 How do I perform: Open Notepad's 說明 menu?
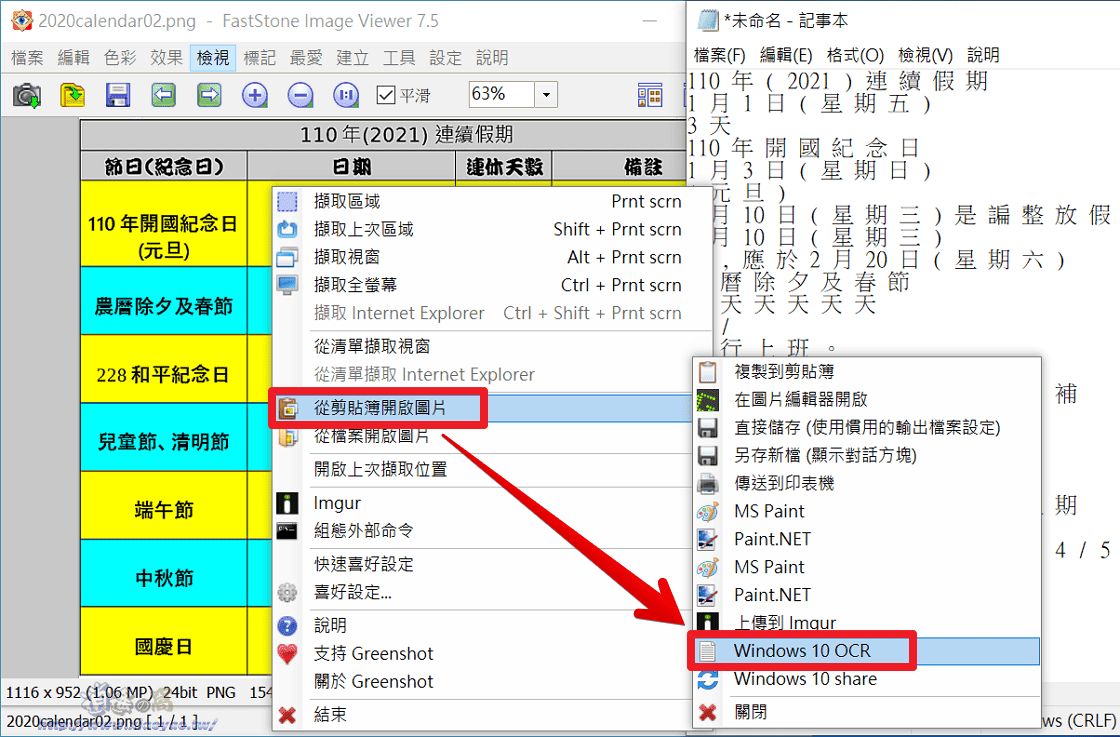pyautogui.click(x=983, y=55)
